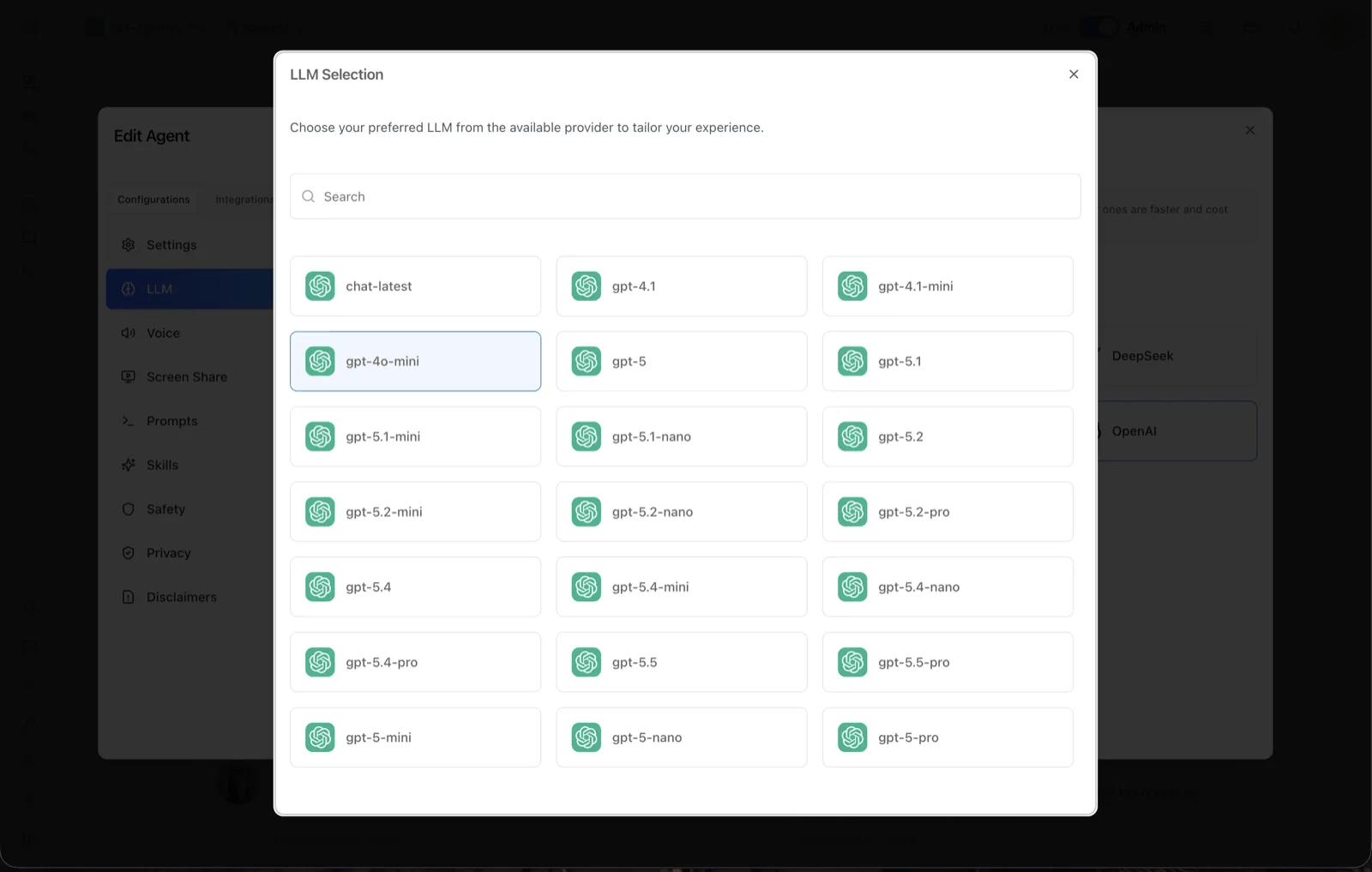The height and width of the screenshot is (872, 1372).
Task: Switch to the Configurations tab
Action: coord(153,200)
